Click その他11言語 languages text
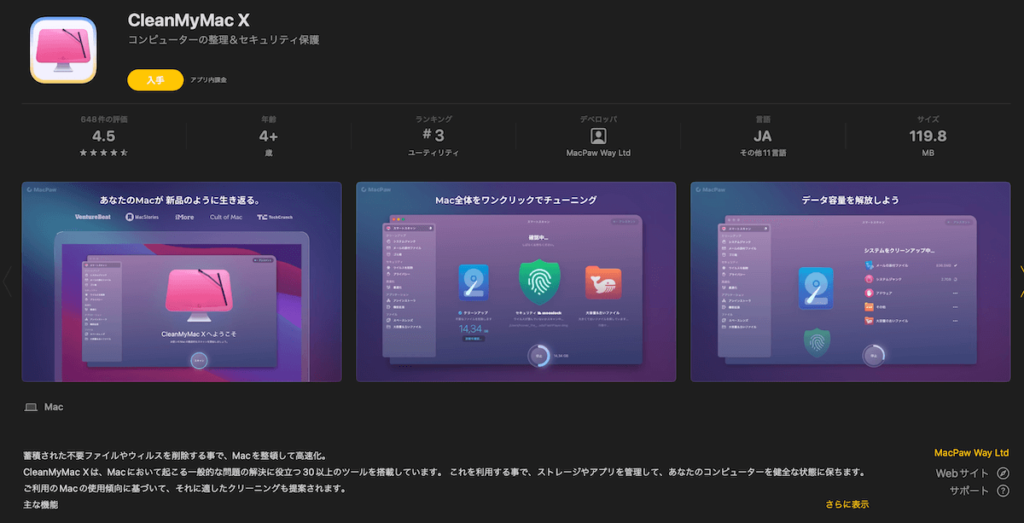The height and width of the screenshot is (523, 1024). pyautogui.click(x=762, y=153)
